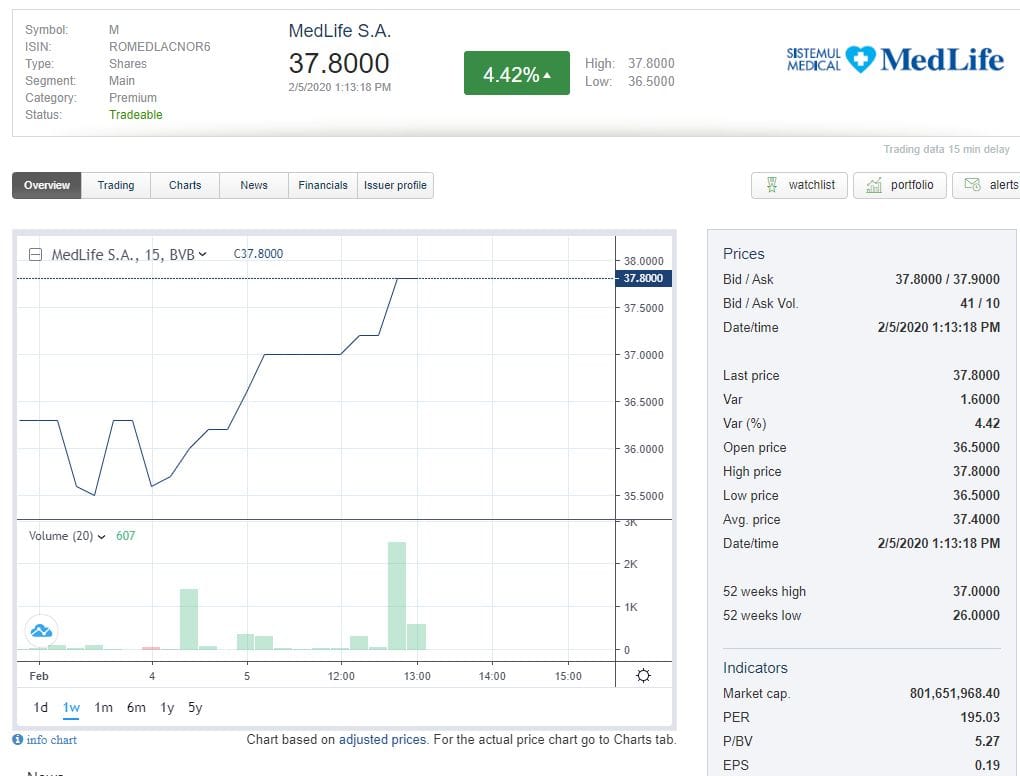Click the green 4.42% change badge
Viewport: 1020px width, 776px height.
517,74
